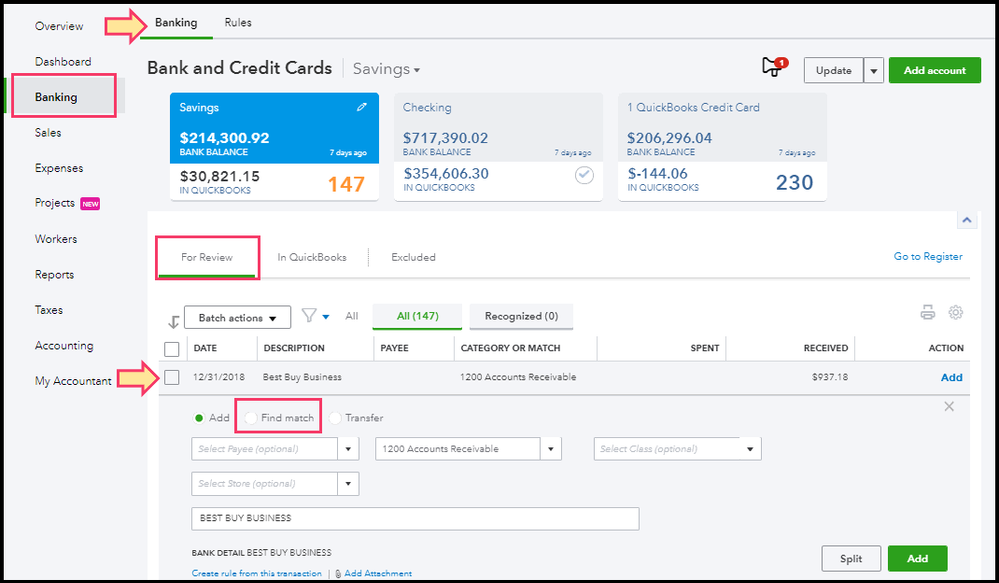Click the All filter label next to funnel
The width and height of the screenshot is (999, 583).
pyautogui.click(x=352, y=316)
